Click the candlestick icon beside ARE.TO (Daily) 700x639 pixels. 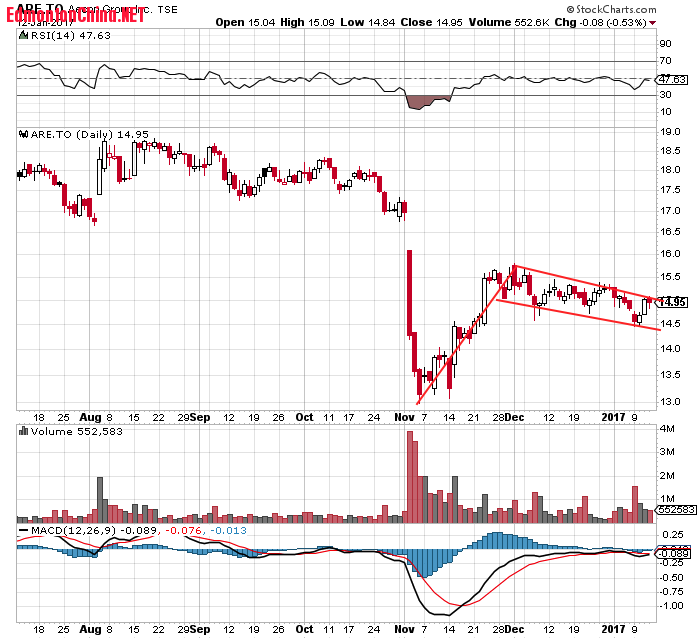(24, 134)
